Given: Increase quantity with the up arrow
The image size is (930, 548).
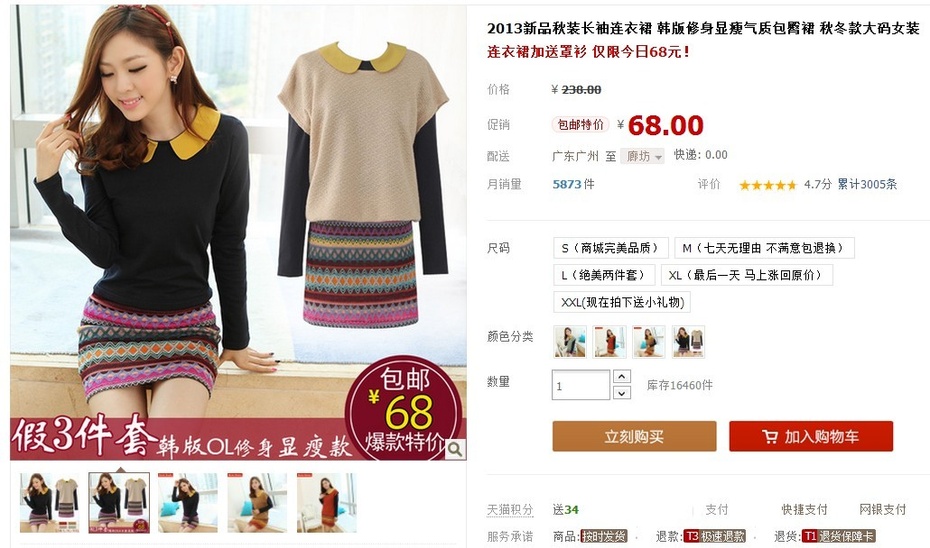Looking at the screenshot, I should pos(621,377).
